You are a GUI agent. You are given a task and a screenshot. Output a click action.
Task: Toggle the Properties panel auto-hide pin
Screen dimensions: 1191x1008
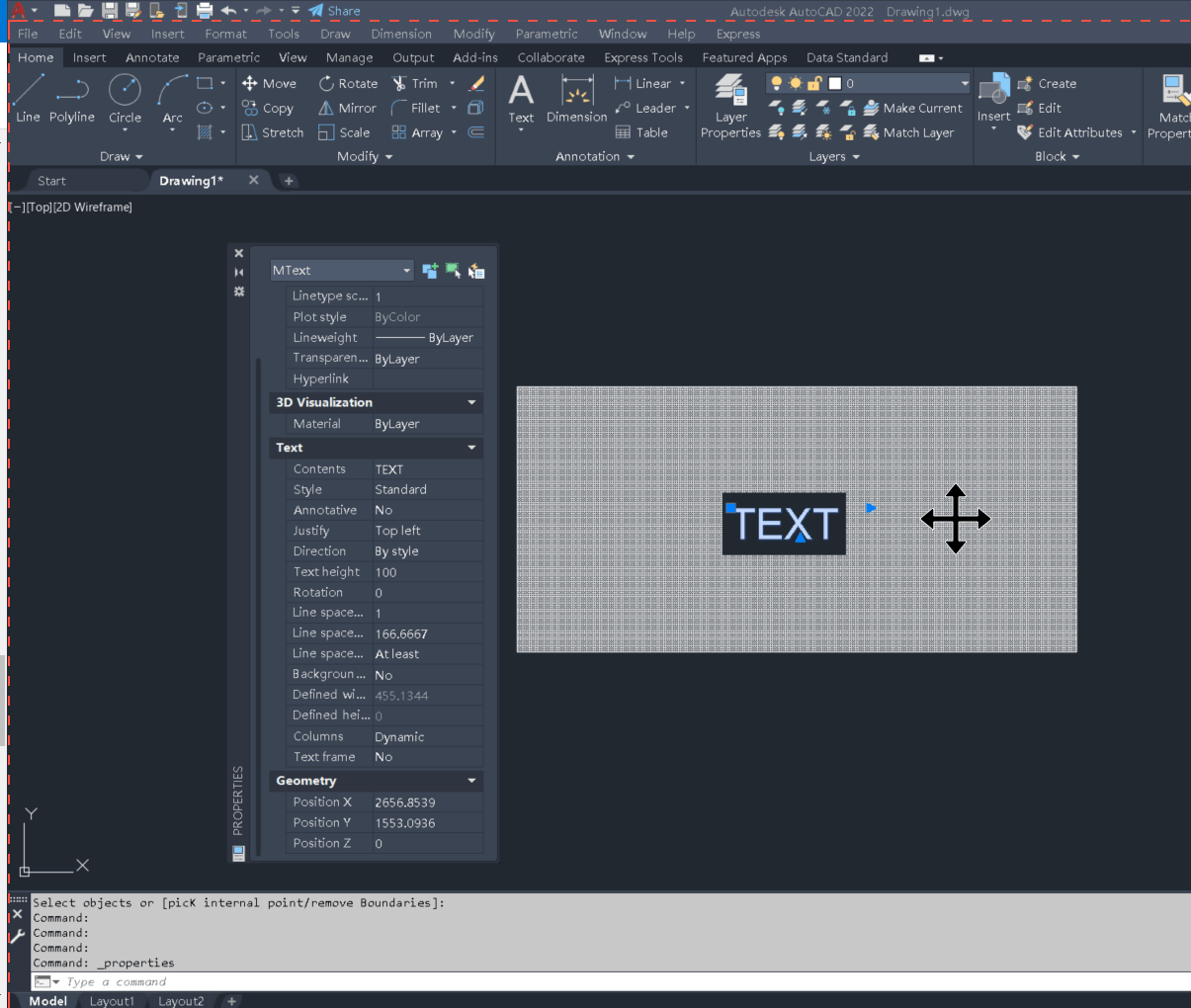(238, 272)
